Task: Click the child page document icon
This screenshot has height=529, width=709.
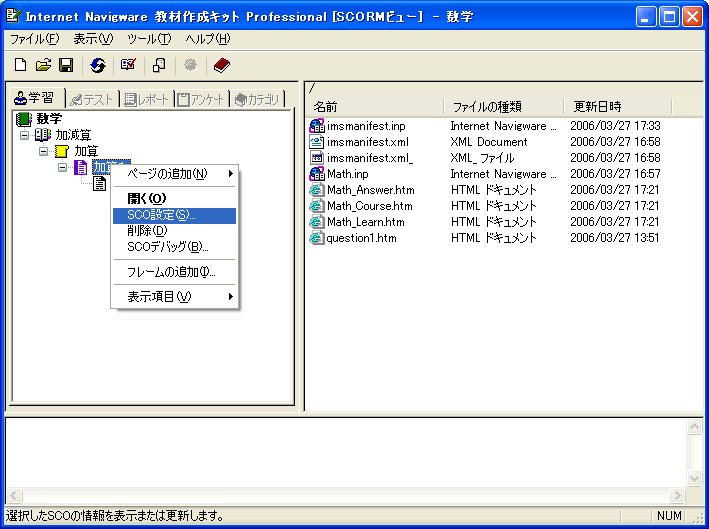Action: pos(99,184)
